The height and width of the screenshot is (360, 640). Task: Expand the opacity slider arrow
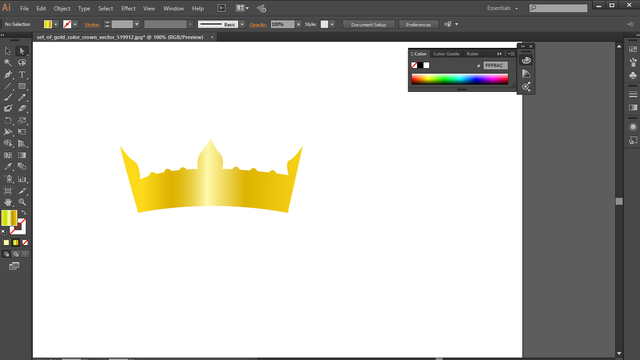298,24
